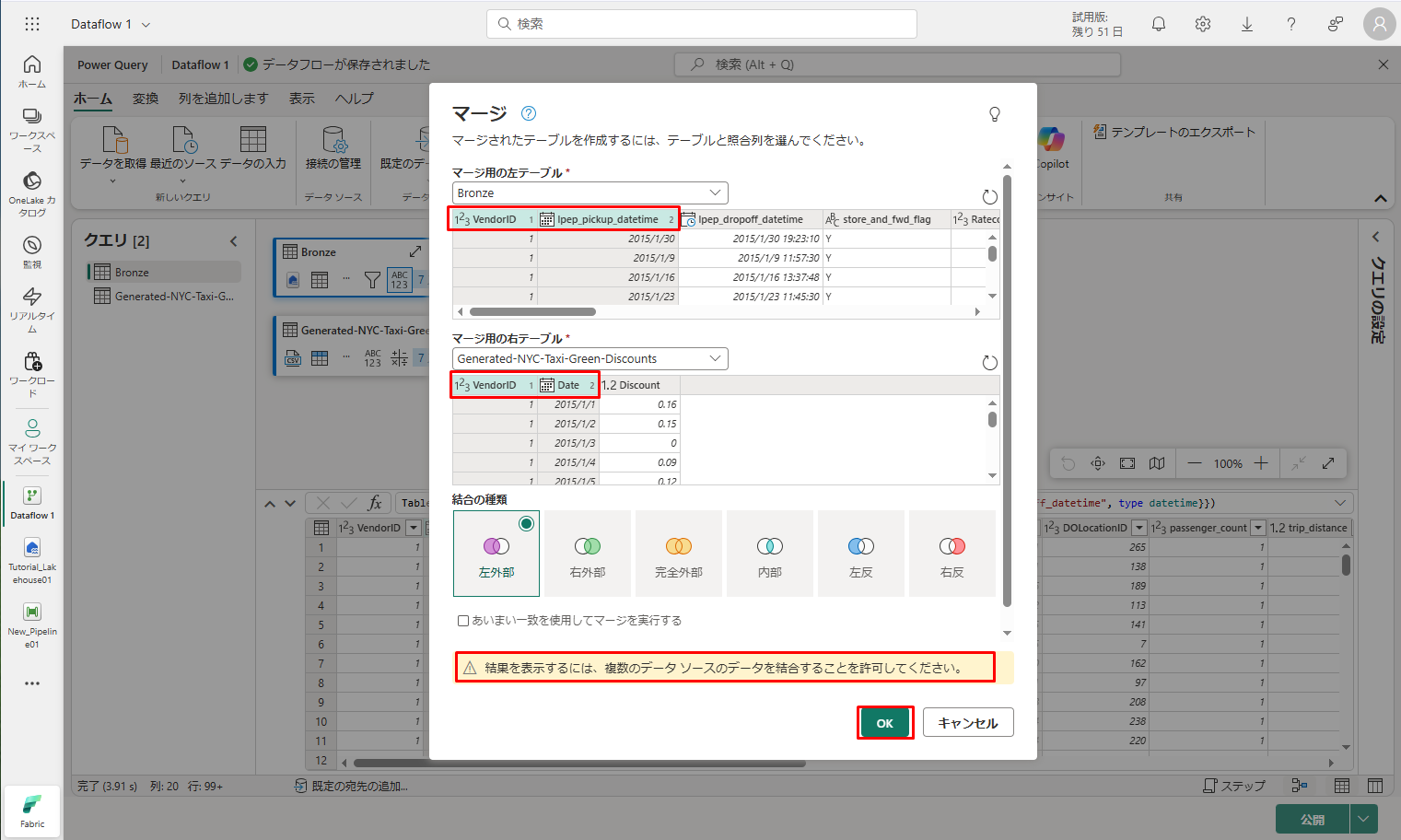Viewport: 1401px width, 840px height.
Task: Click 既定の宛先の追加 in the status bar
Action: pyautogui.click(x=351, y=787)
